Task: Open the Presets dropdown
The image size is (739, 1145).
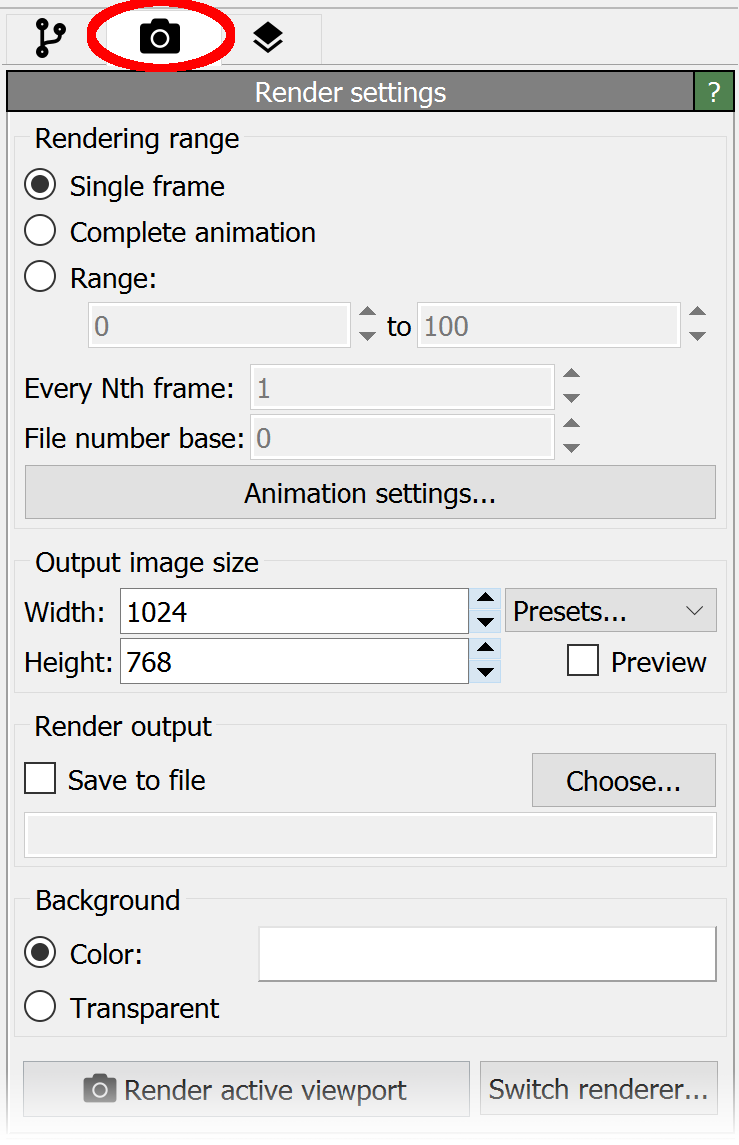Action: point(610,611)
